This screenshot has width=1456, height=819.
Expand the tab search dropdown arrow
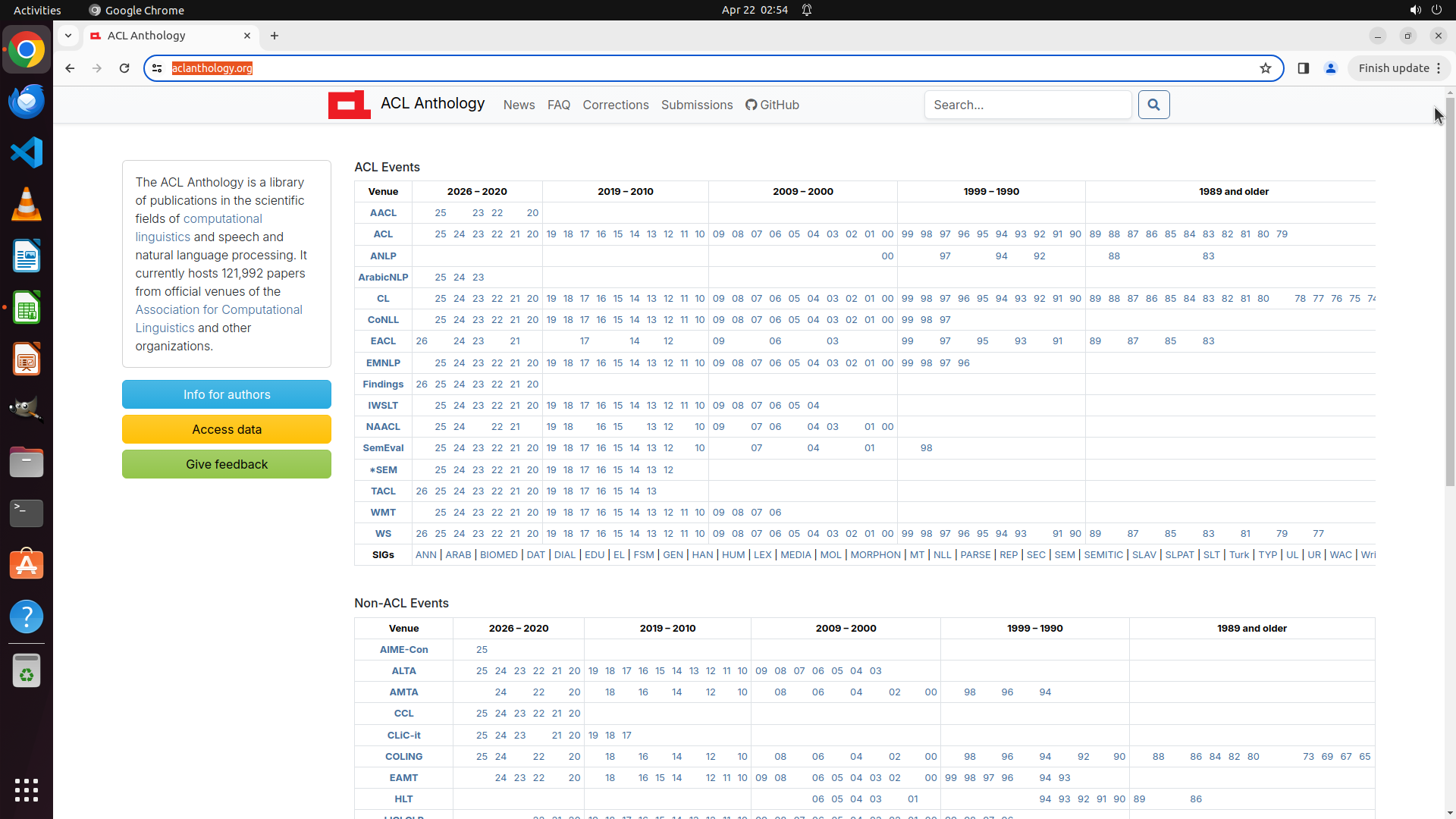click(68, 36)
